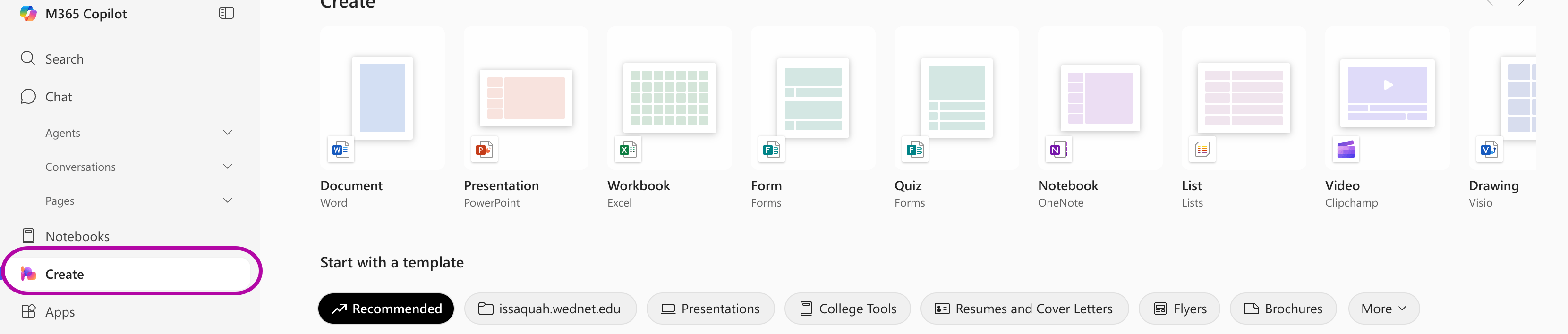The image size is (1568, 334).
Task: Open the More templates dropdown
Action: tap(1383, 309)
